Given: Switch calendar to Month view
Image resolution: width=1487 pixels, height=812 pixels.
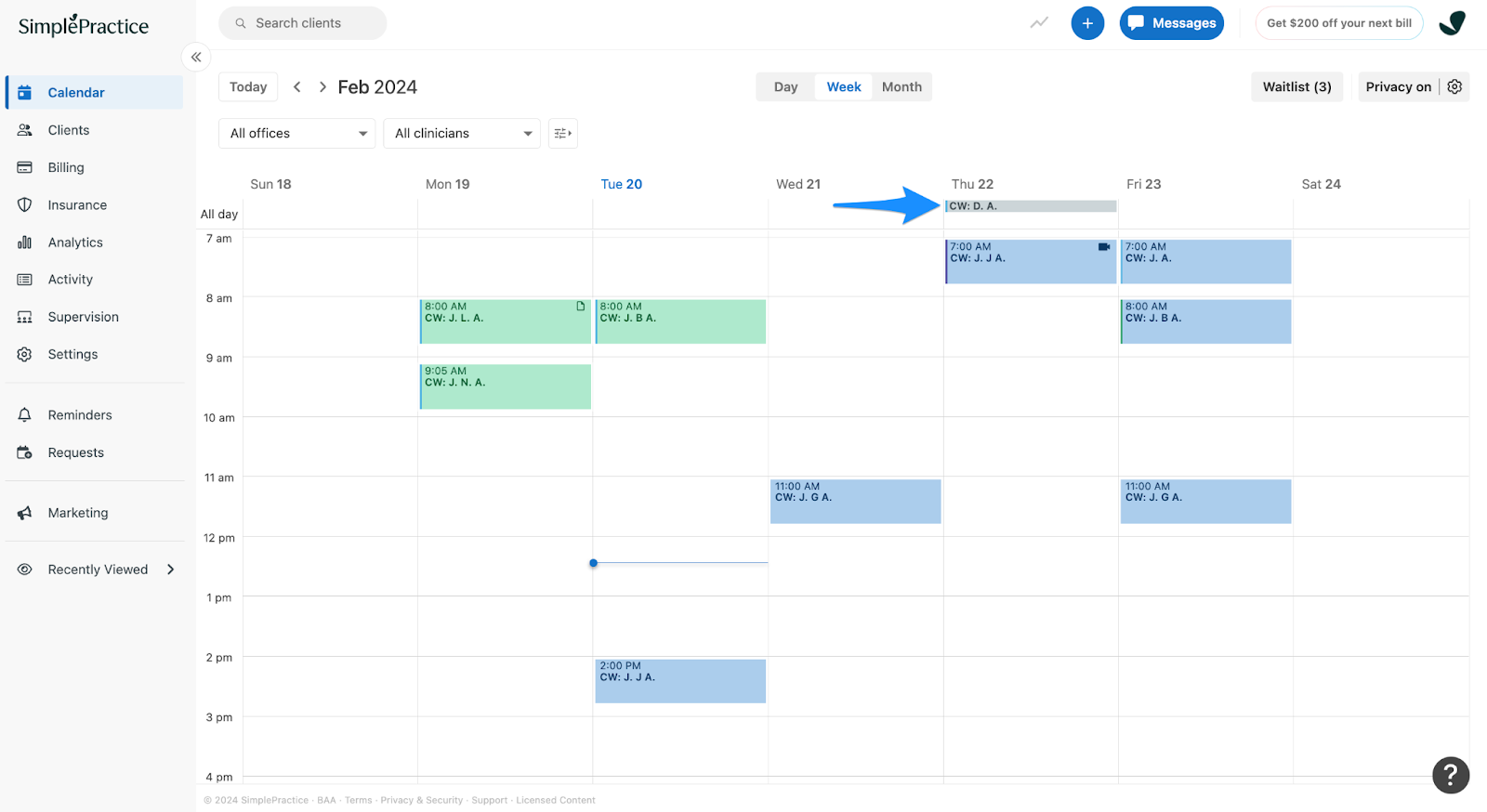Looking at the screenshot, I should [901, 87].
